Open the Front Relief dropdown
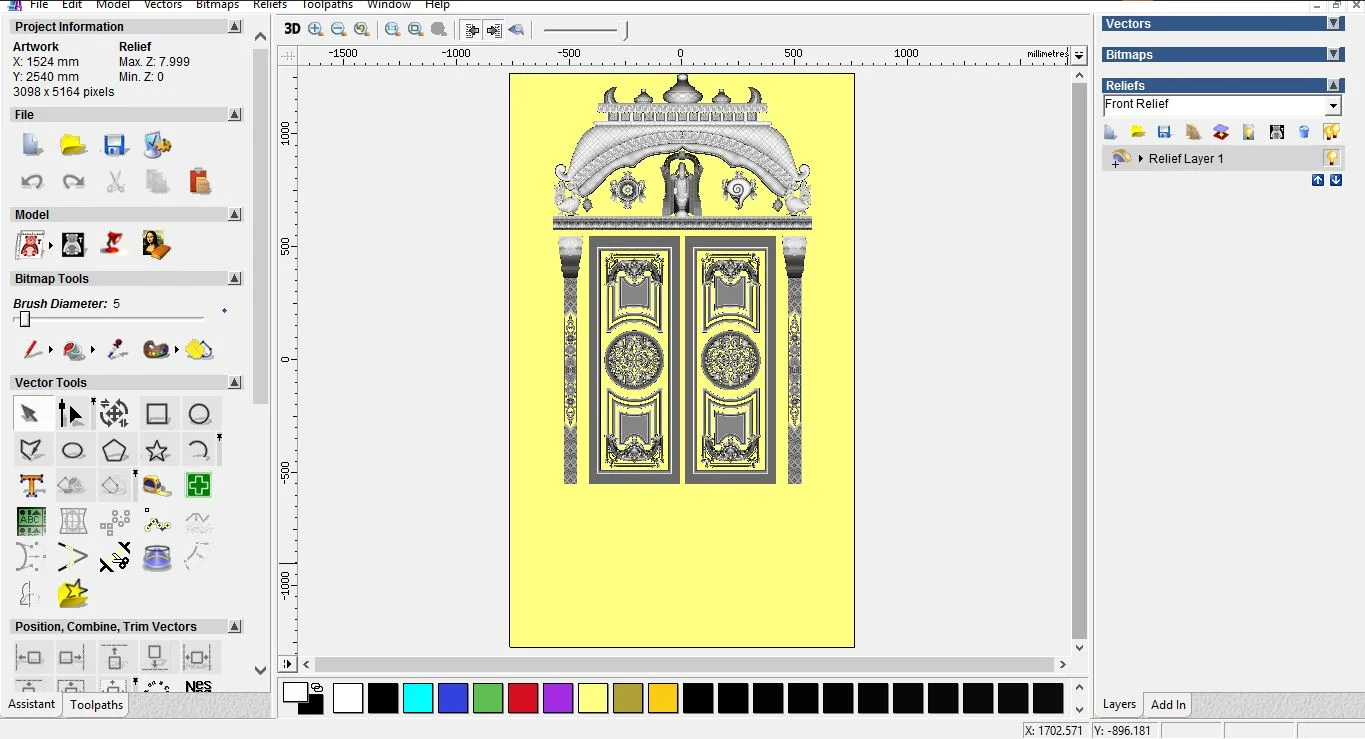 pos(1333,104)
